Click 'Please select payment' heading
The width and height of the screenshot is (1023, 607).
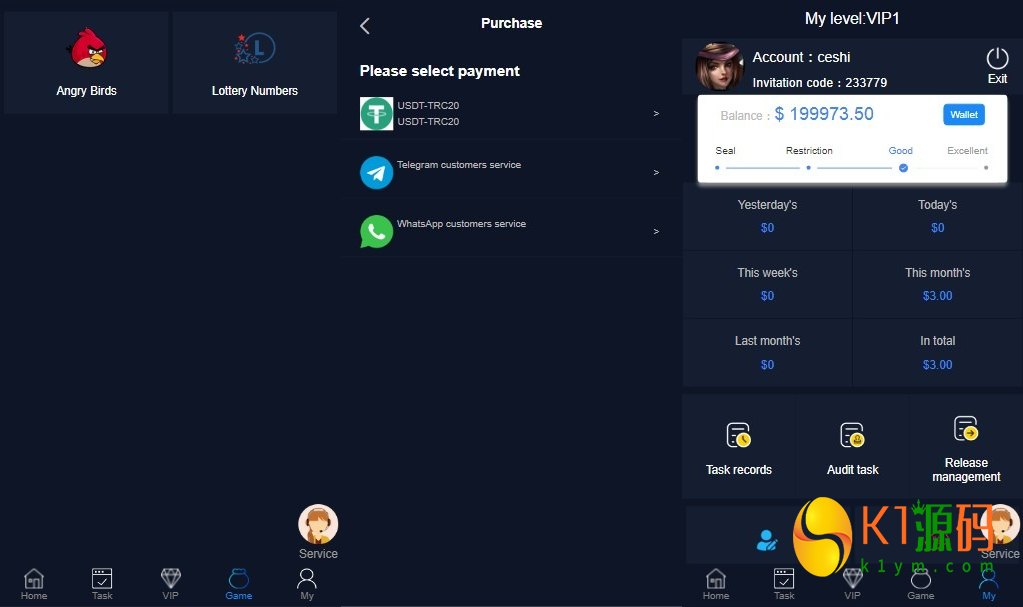(x=440, y=70)
